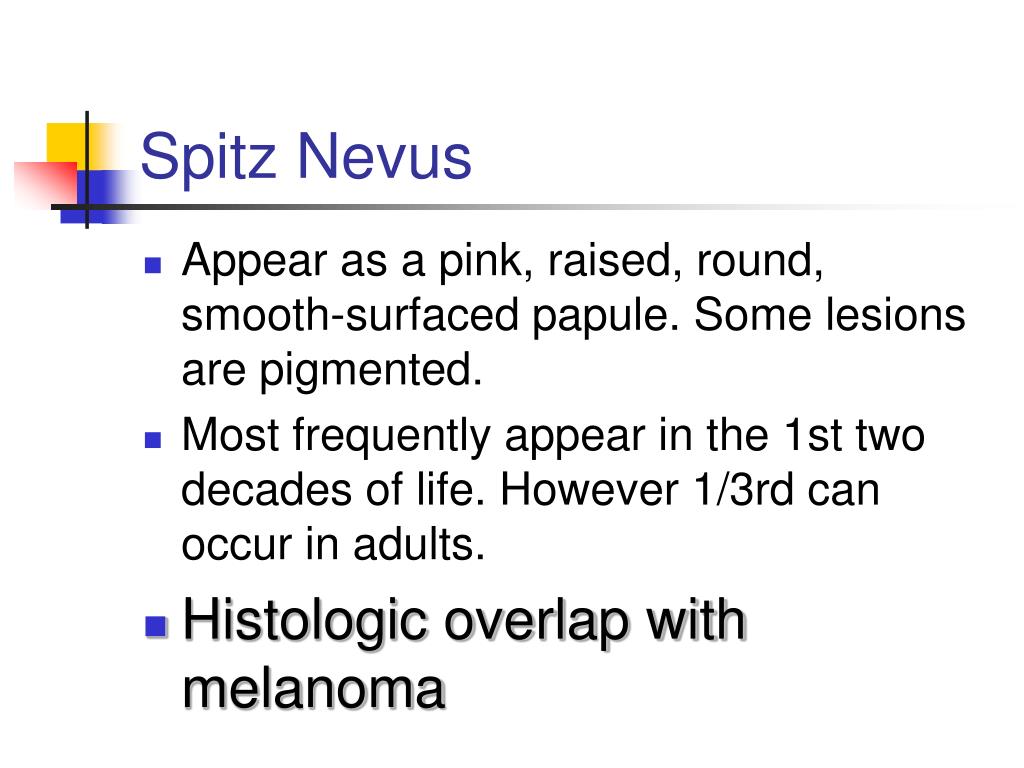Click the text 'Histologic overlap with'
Image resolution: width=1024 pixels, height=768 pixels.
(464, 620)
